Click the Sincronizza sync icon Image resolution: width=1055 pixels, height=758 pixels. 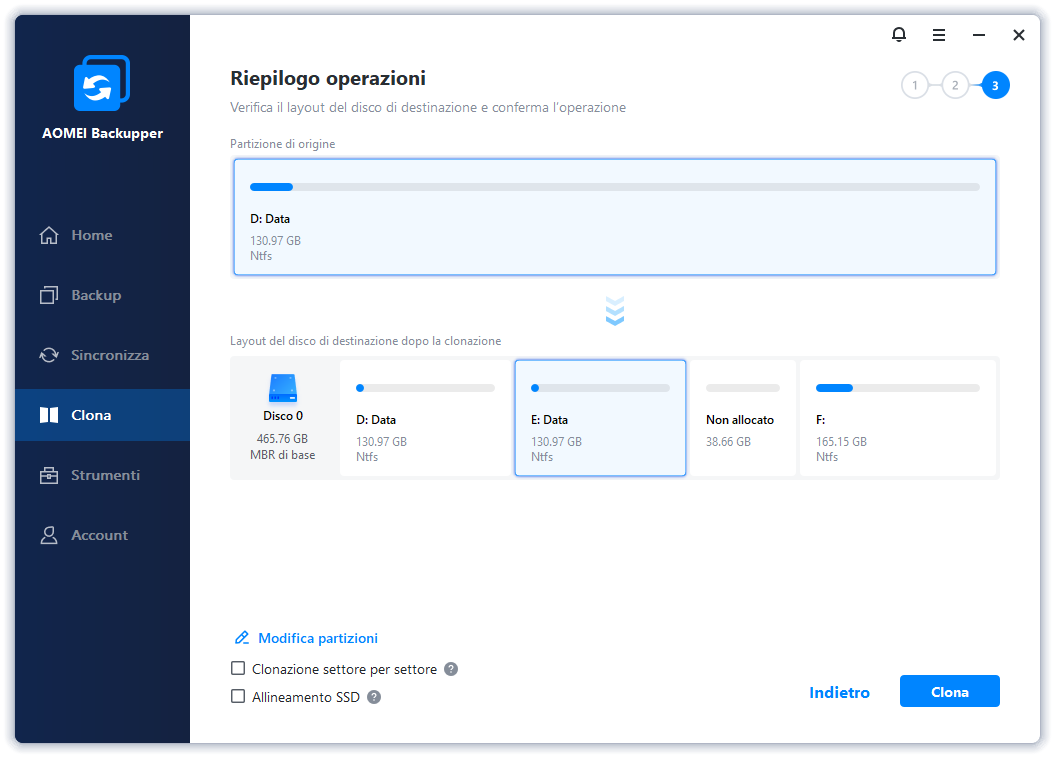click(x=48, y=355)
